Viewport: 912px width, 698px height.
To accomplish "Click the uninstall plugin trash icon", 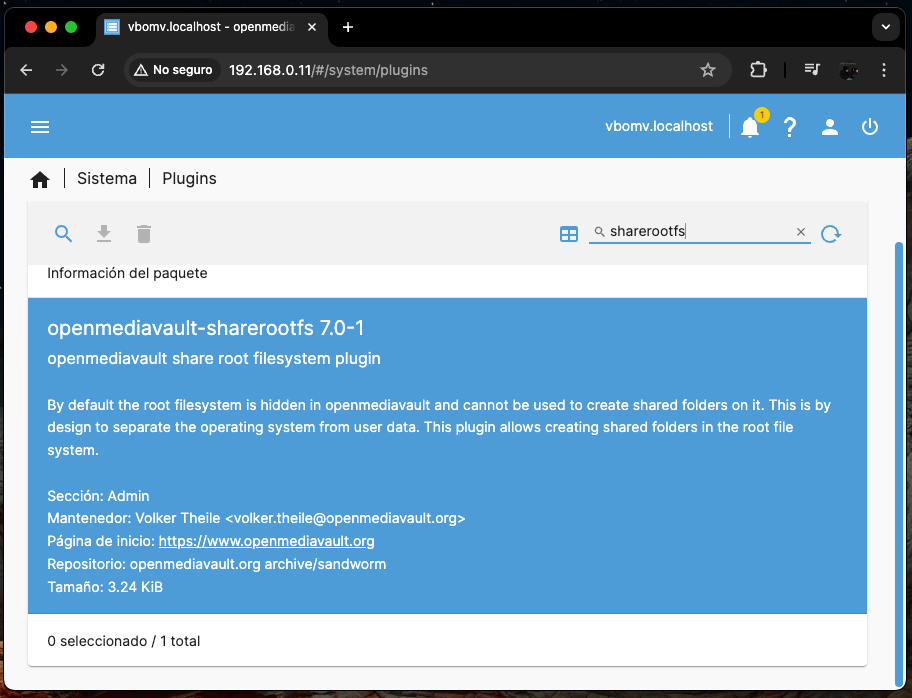I will coord(144,234).
